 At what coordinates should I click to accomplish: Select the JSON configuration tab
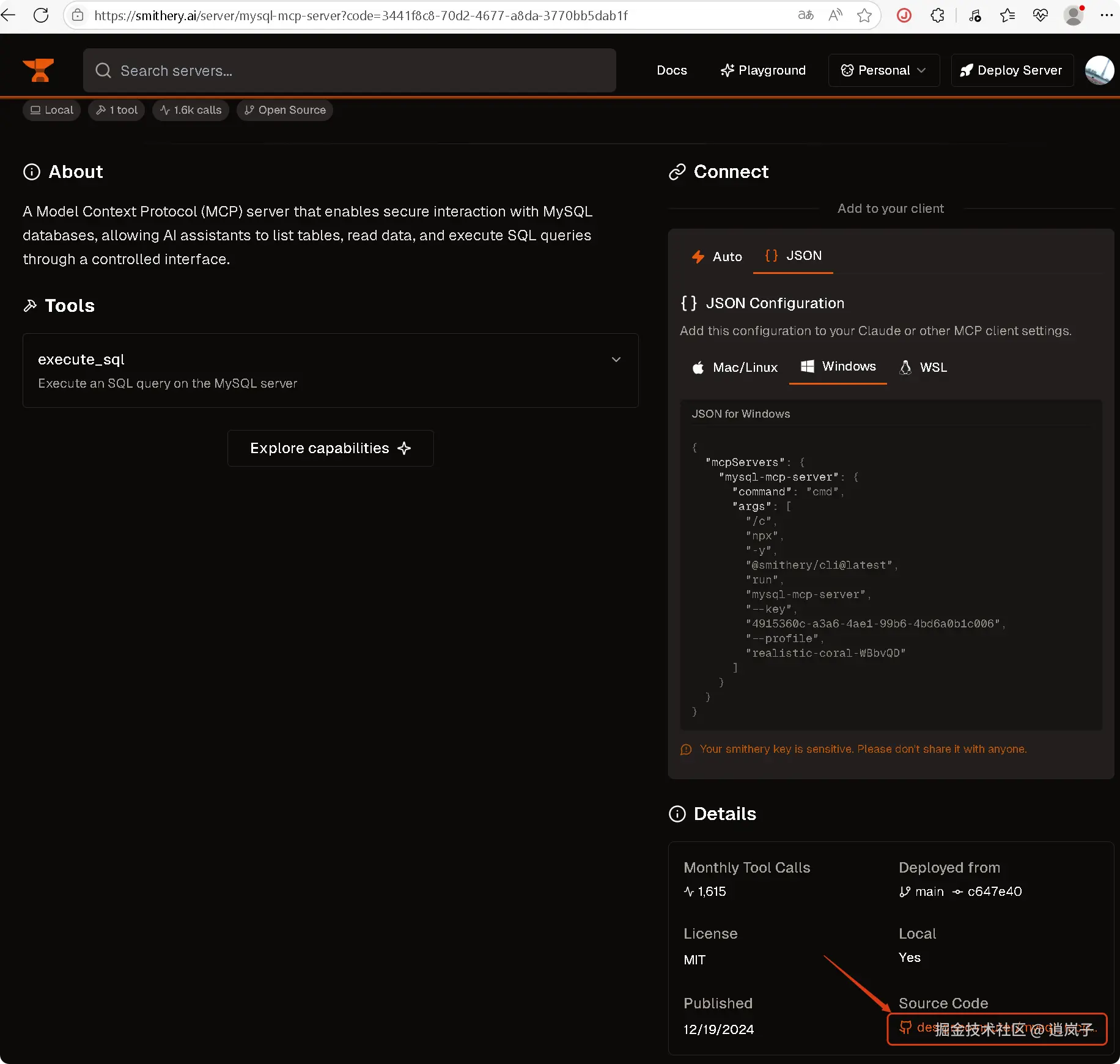coord(793,256)
